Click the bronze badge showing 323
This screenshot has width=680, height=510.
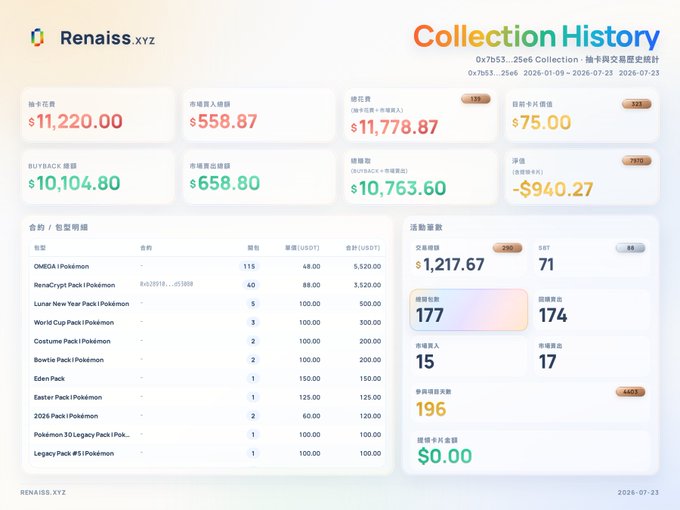(637, 104)
